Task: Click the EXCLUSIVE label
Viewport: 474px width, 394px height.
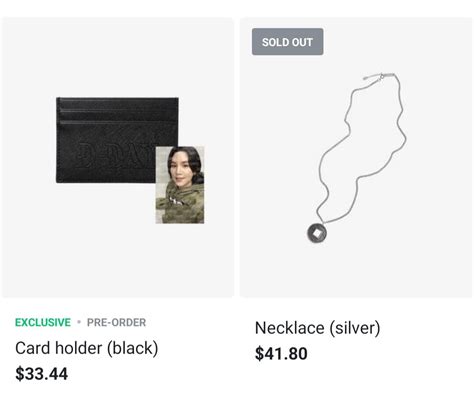Action: [x=43, y=322]
